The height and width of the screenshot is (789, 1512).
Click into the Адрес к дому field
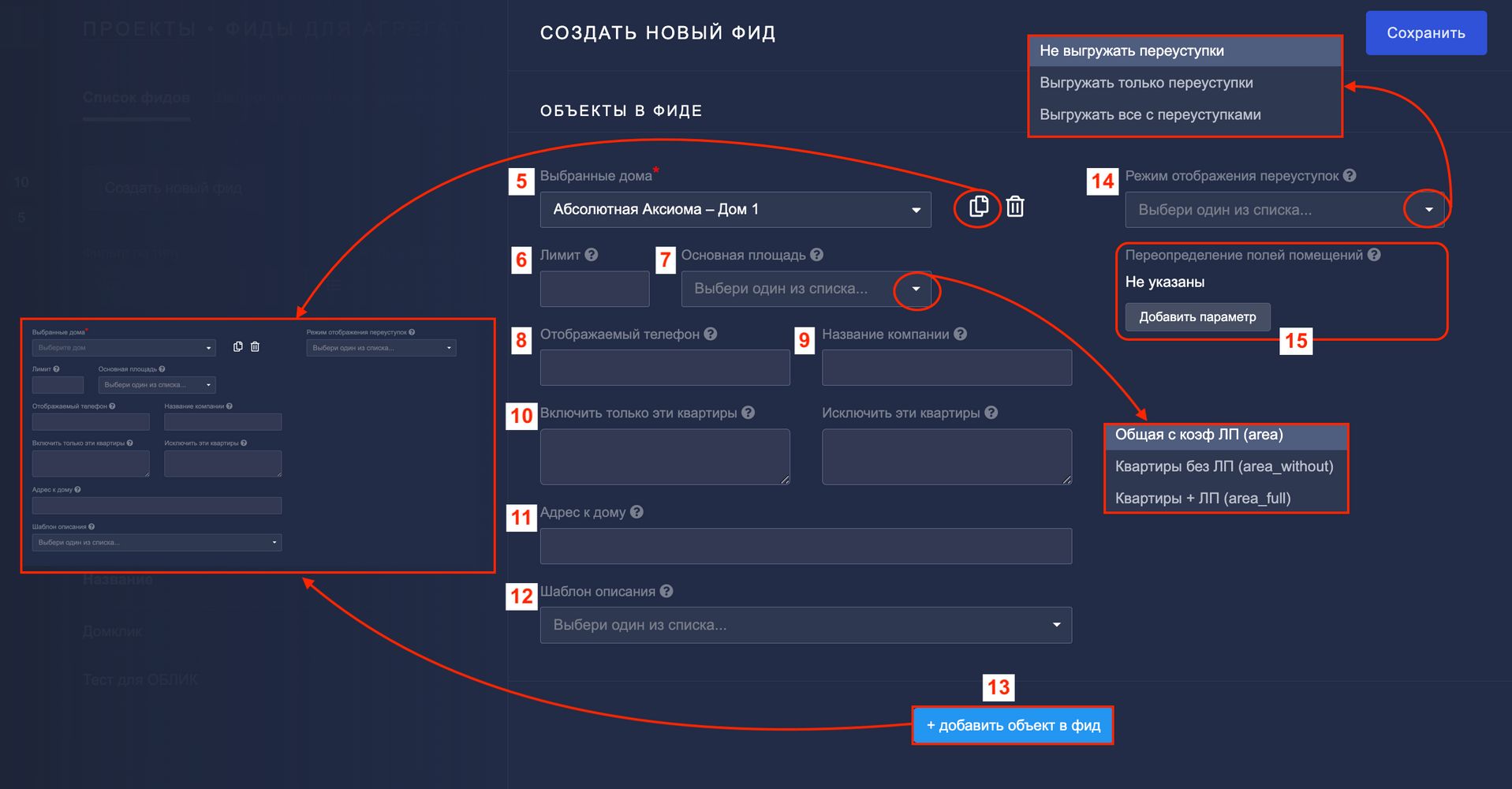(x=806, y=546)
